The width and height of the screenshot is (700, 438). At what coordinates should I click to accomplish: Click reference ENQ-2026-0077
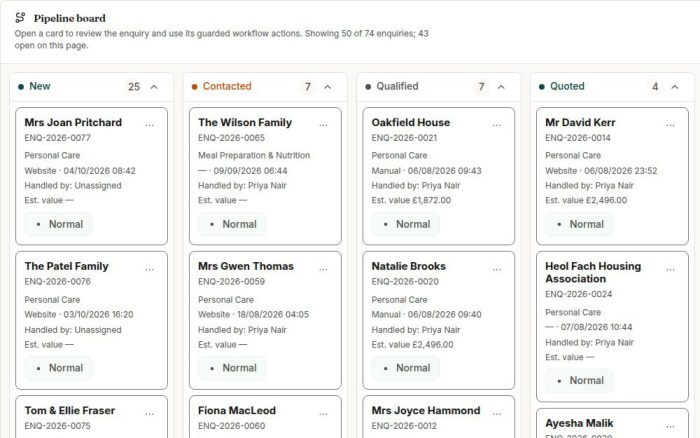coord(58,138)
